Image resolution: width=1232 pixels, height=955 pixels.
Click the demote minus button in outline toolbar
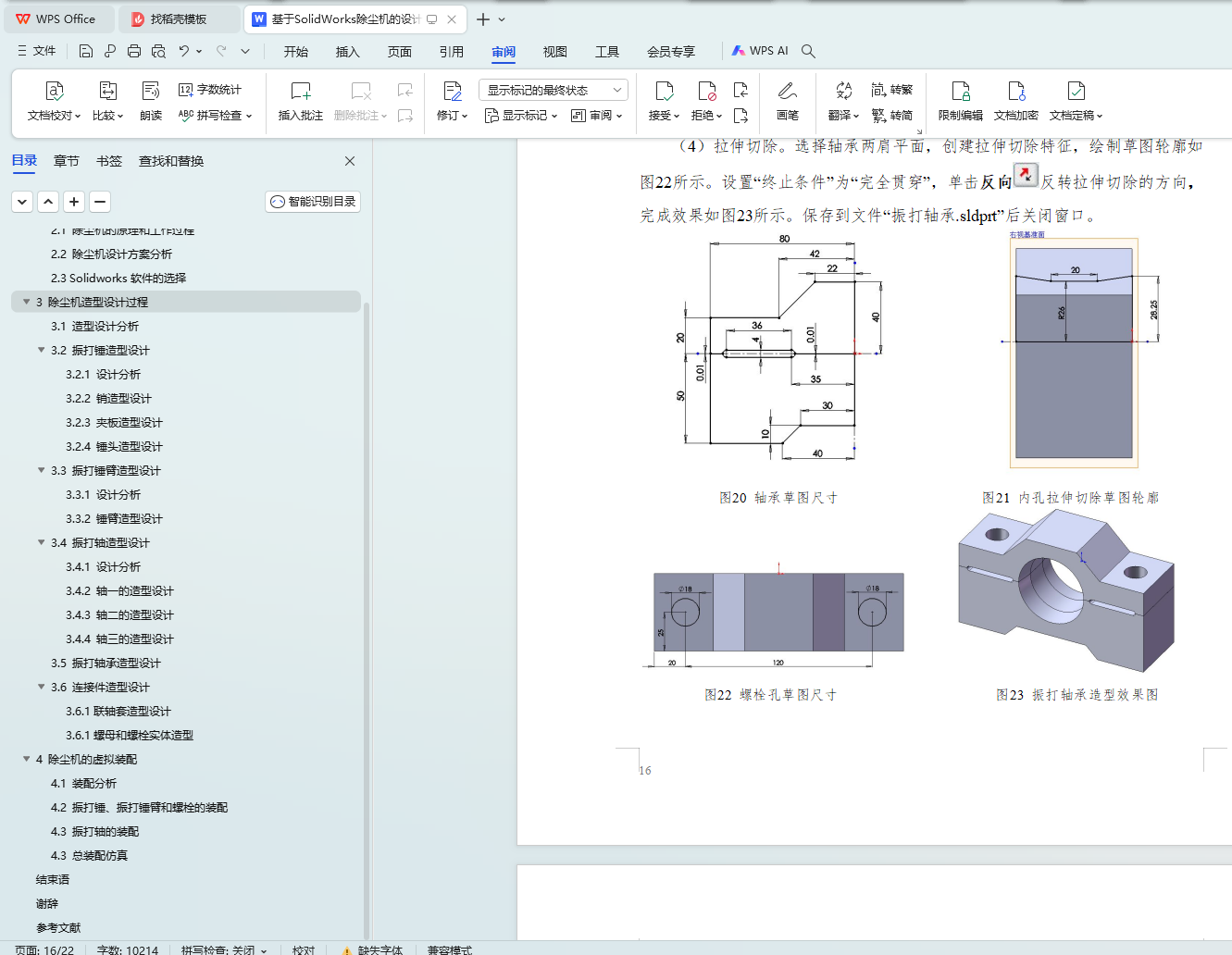100,202
